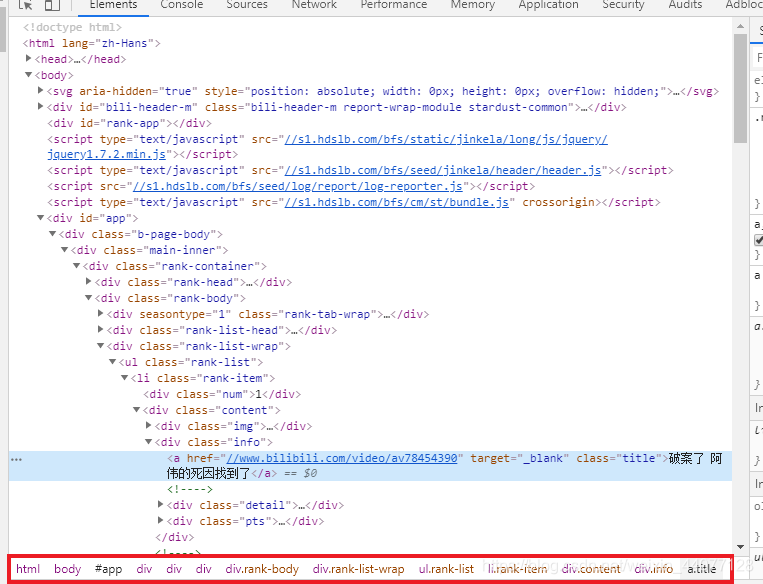Click the Elements panel vertical scrollbar thumb

(741, 88)
